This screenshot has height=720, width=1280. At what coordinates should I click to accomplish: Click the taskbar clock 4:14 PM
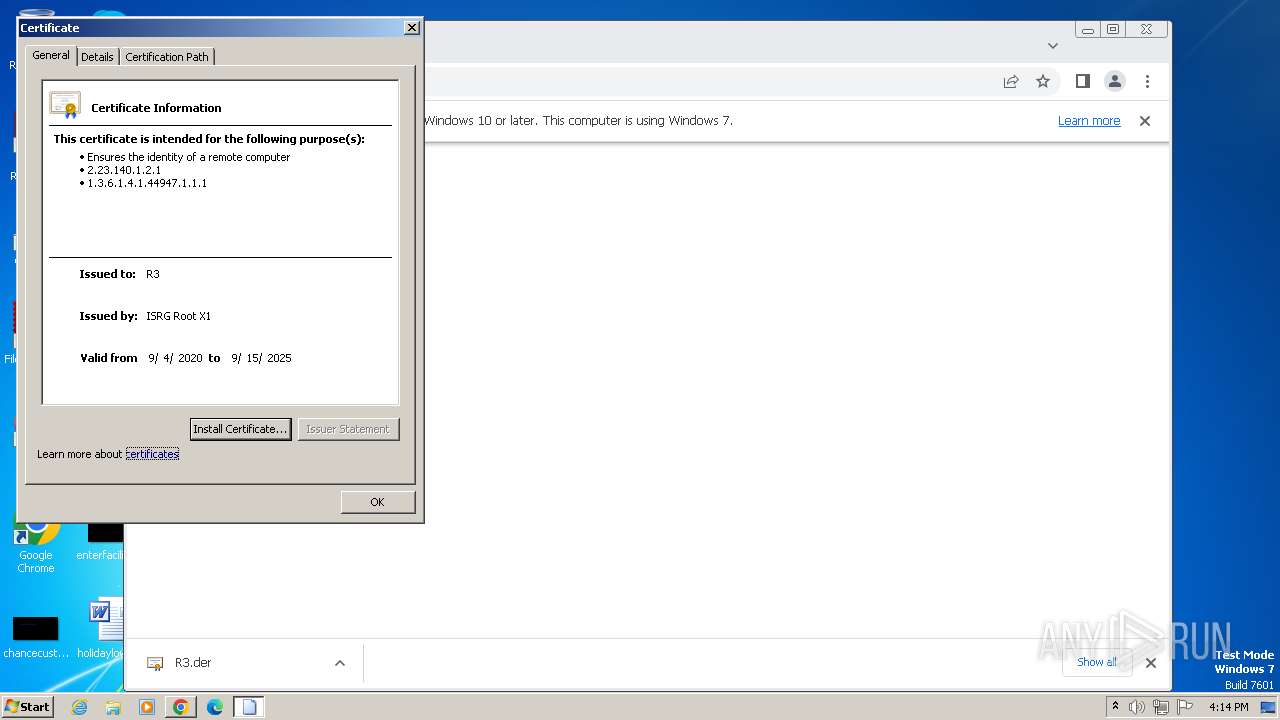(x=1228, y=707)
